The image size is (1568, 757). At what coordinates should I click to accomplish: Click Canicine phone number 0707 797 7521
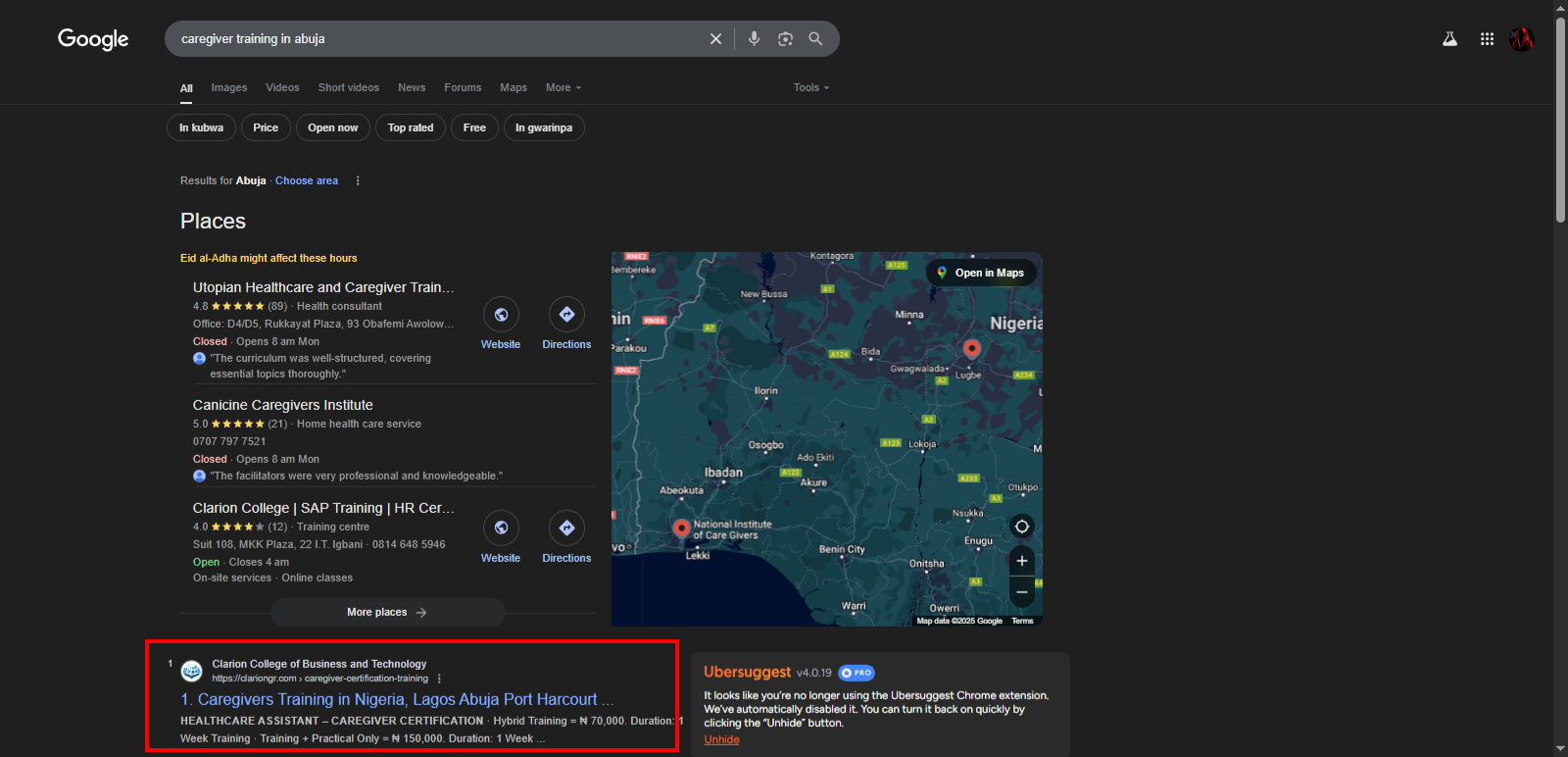click(x=229, y=441)
